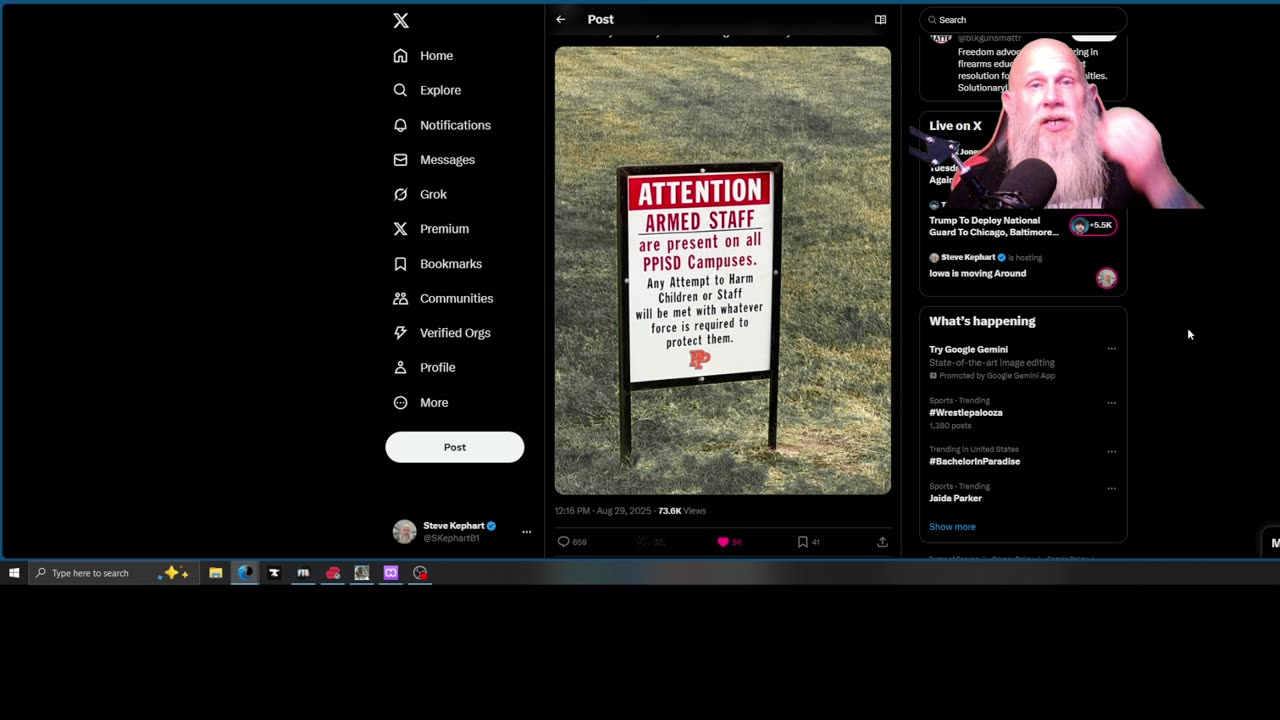Open the Windows Start menu
The height and width of the screenshot is (720, 1280).
pyautogui.click(x=14, y=573)
